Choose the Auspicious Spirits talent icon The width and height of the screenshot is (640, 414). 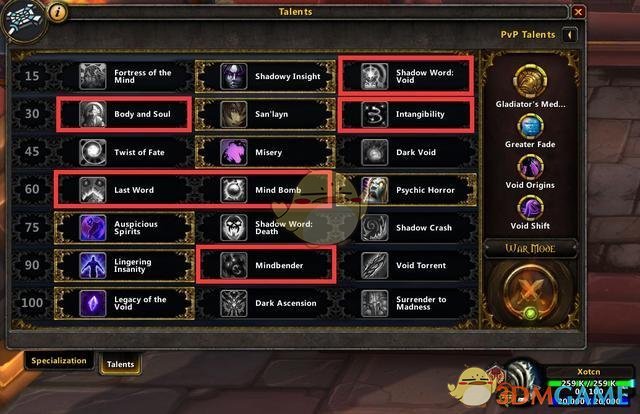[93, 228]
